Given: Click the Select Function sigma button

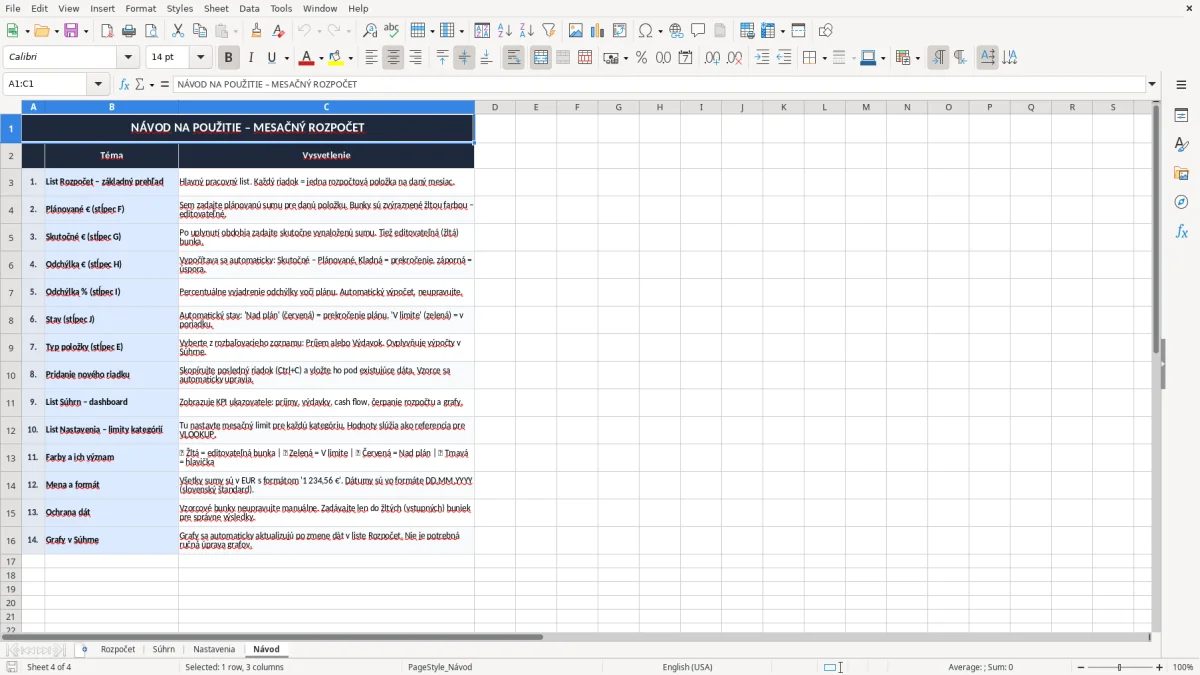Looking at the screenshot, I should coord(139,84).
